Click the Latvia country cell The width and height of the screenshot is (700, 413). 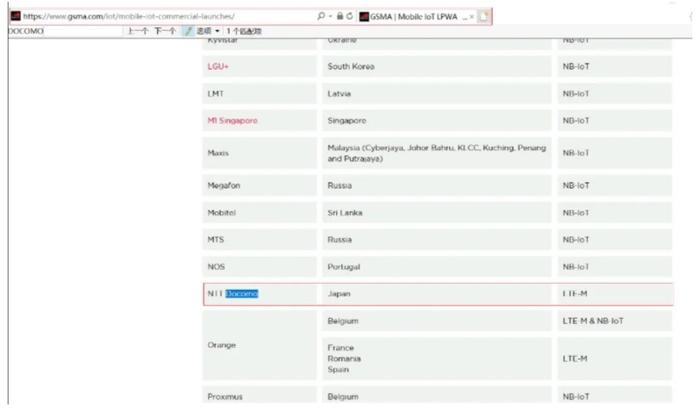click(x=437, y=94)
